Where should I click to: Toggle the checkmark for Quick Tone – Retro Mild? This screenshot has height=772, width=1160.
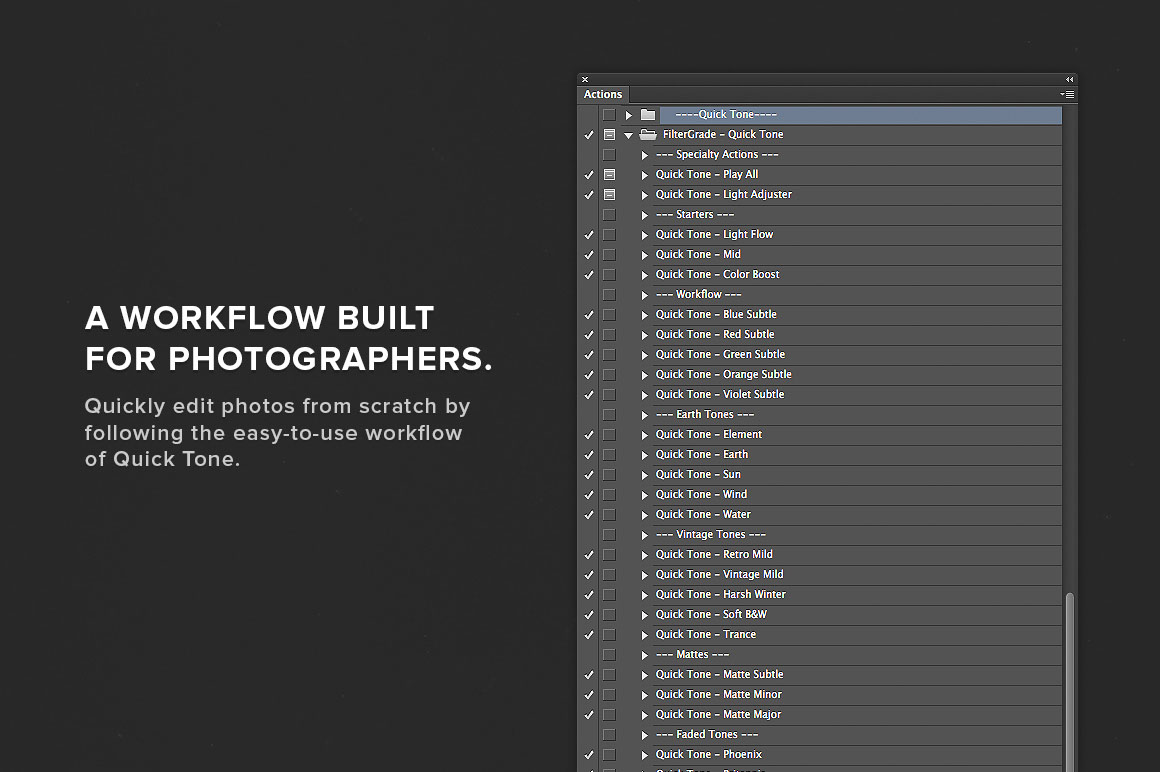pos(589,555)
